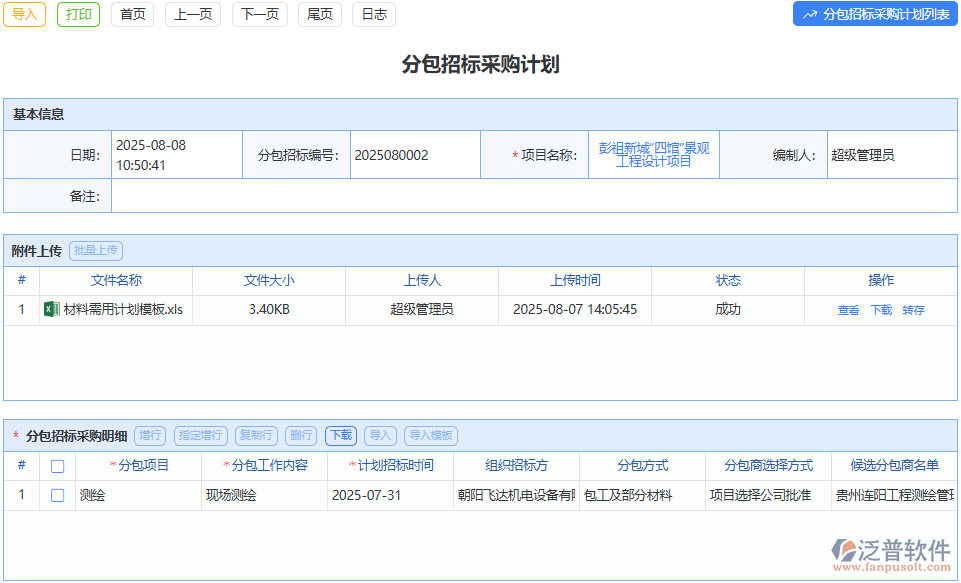Click the 下一页 next page button
Screen dimensions: 961x583
[259, 15]
